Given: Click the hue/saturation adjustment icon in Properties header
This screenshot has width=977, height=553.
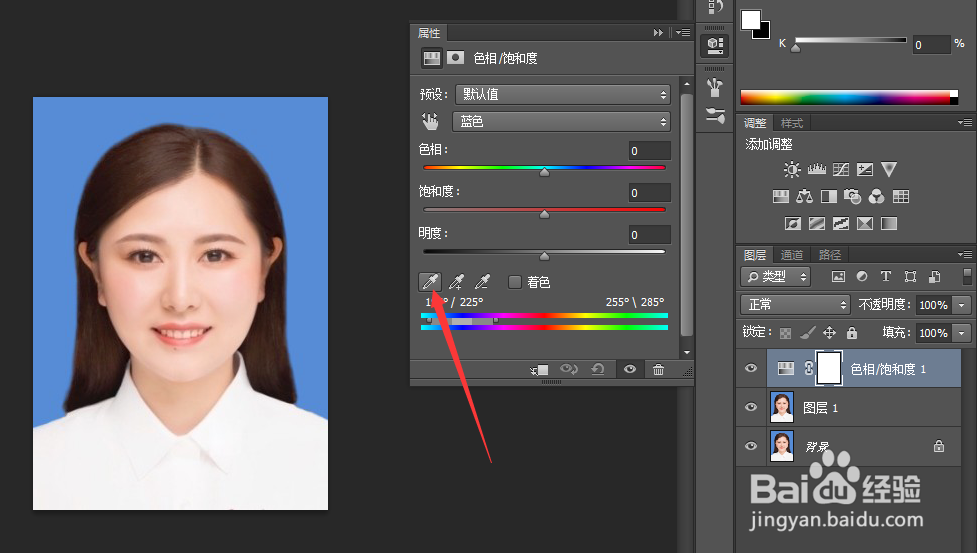Looking at the screenshot, I should pos(431,58).
